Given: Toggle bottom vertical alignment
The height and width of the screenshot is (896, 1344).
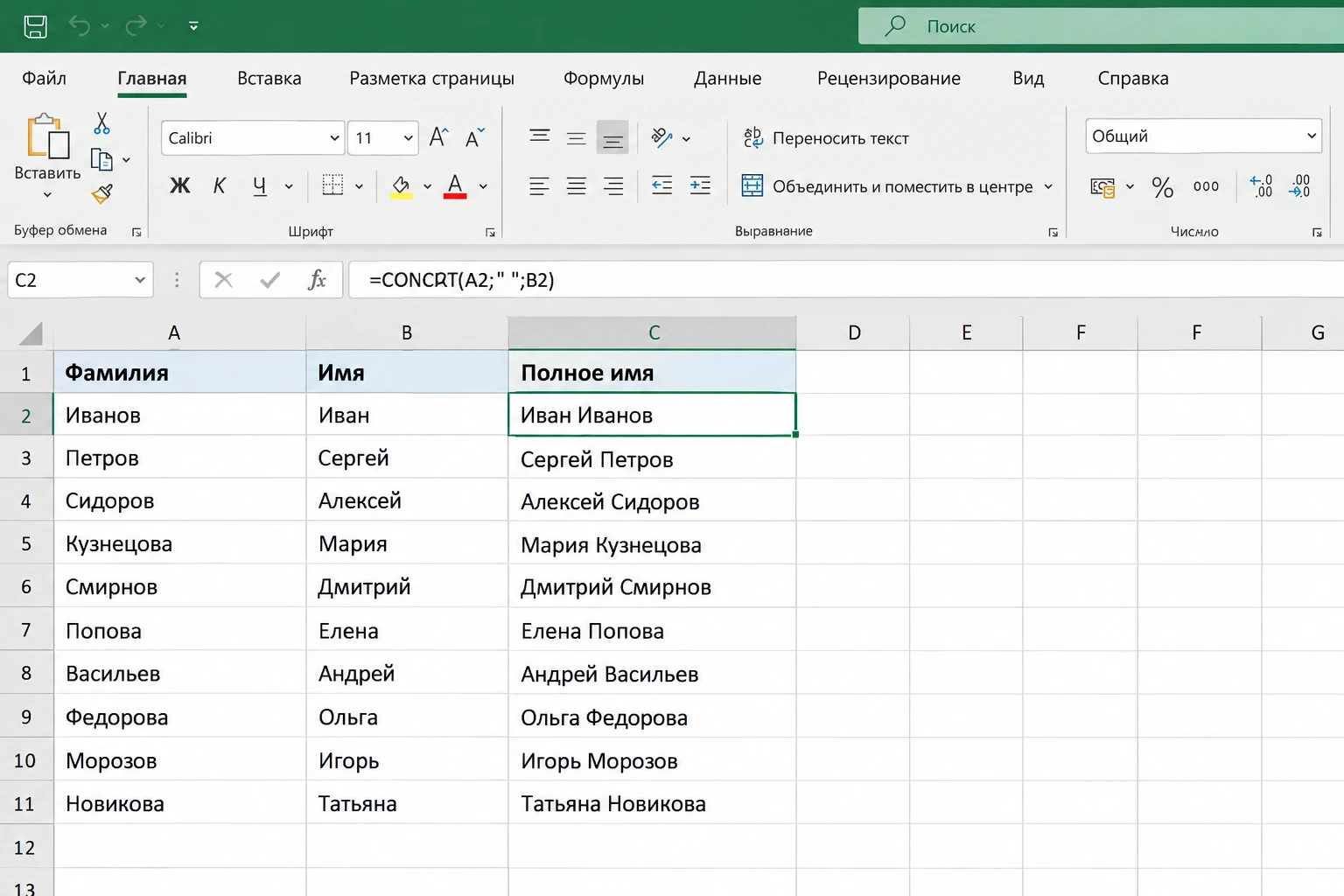Looking at the screenshot, I should tap(612, 138).
